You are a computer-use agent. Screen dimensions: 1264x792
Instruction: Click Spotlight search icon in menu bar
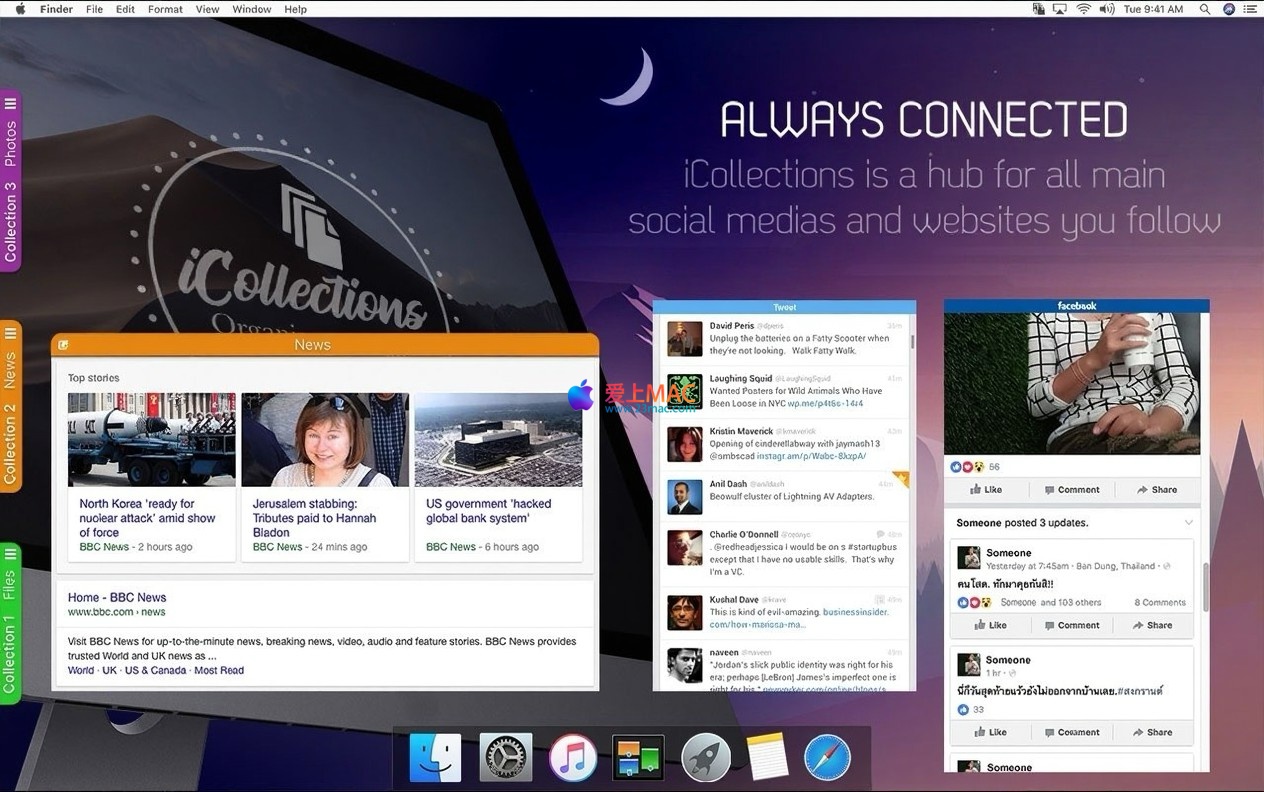pos(1204,9)
